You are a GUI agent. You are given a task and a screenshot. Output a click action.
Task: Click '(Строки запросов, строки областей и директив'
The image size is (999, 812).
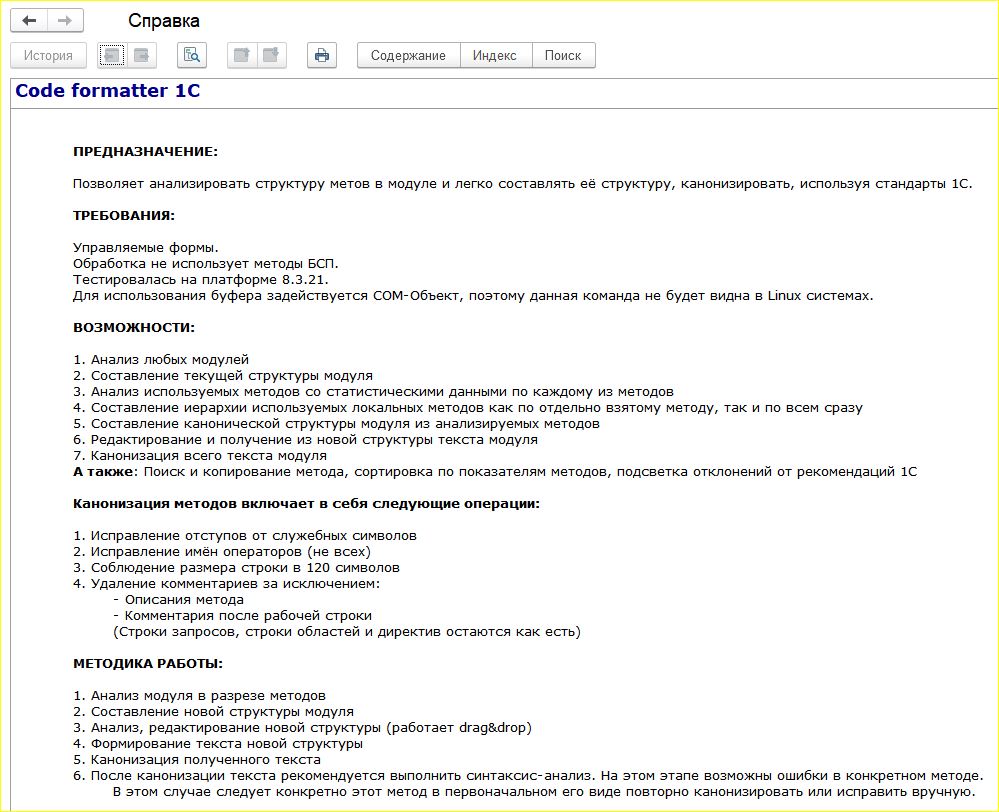point(347,632)
